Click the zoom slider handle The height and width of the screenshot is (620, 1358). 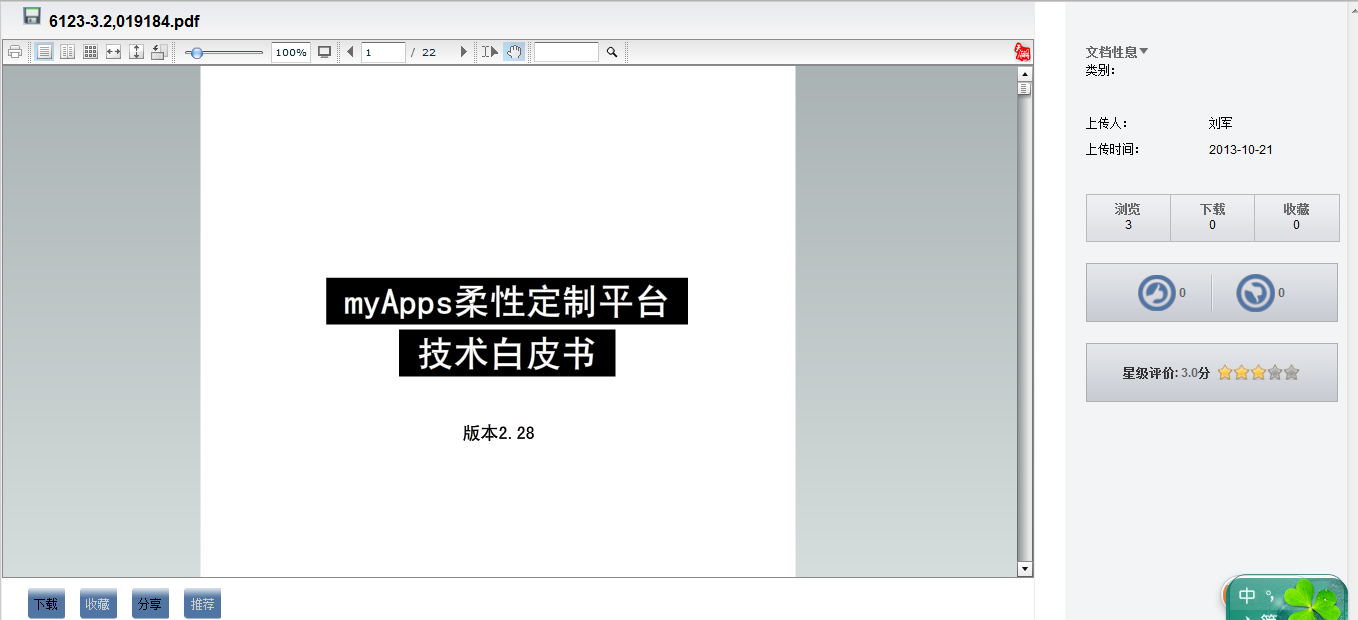[x=197, y=52]
